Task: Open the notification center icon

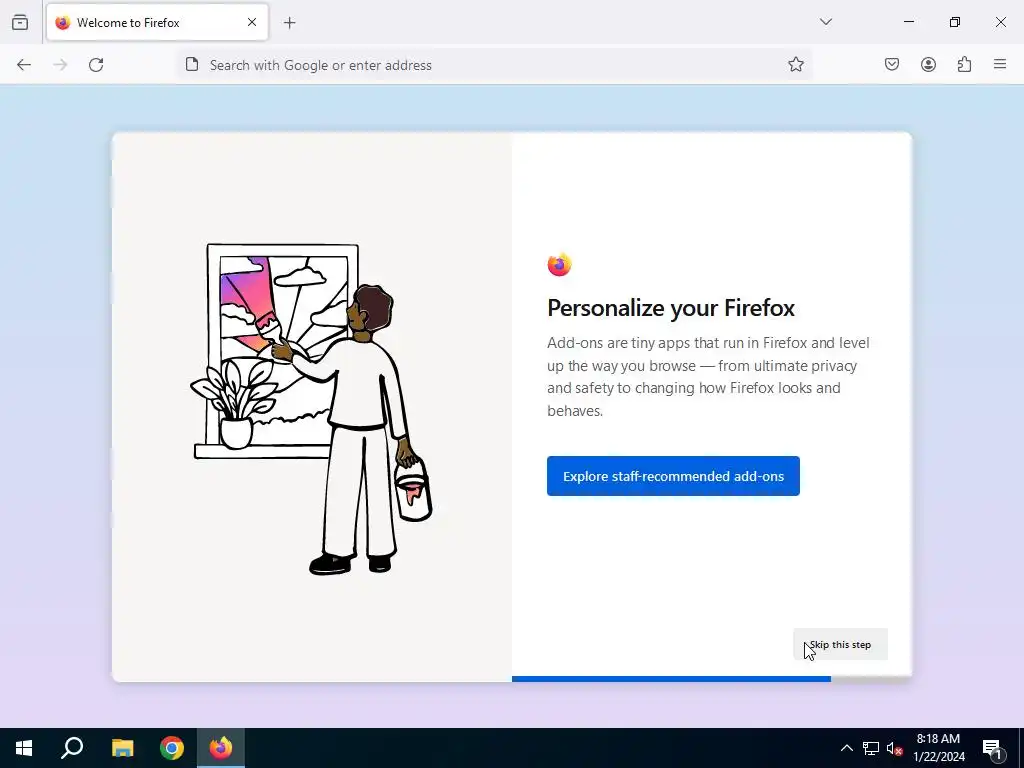Action: click(x=993, y=748)
